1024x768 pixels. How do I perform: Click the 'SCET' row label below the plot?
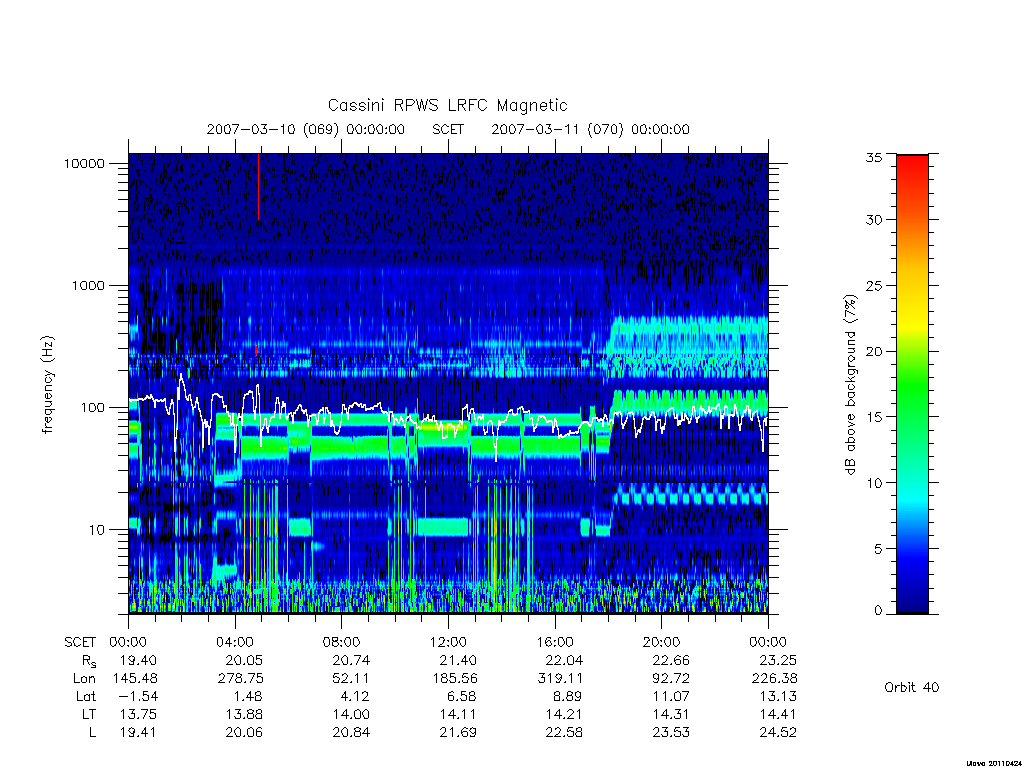point(80,643)
